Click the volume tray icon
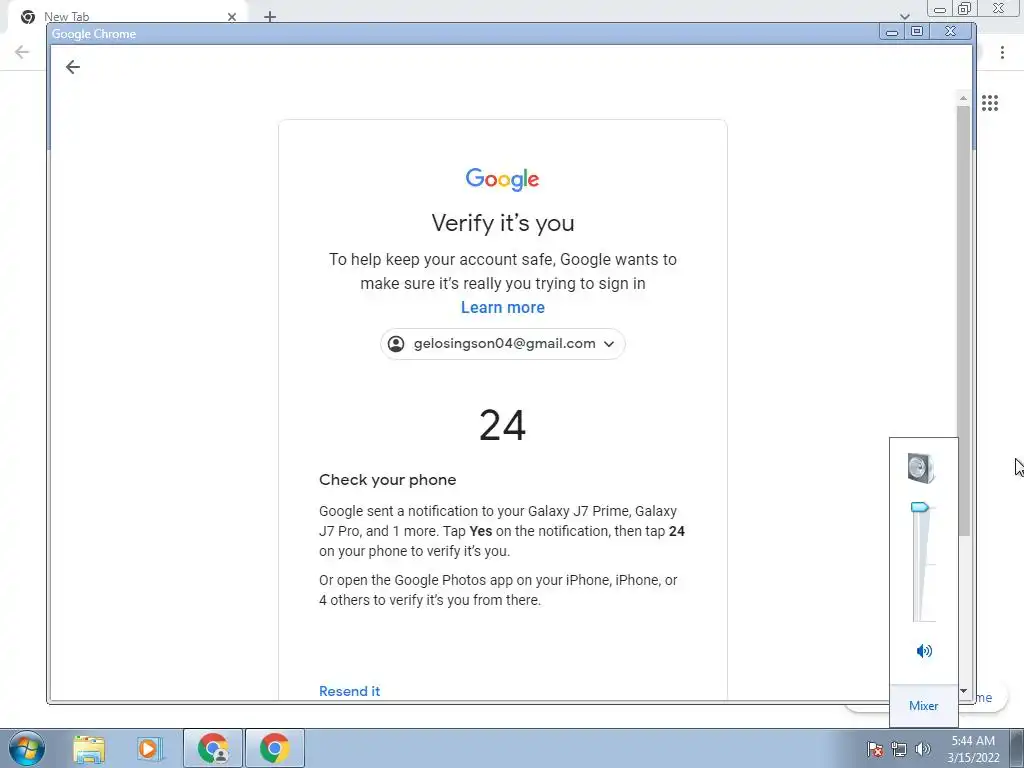Screen dimensions: 1024x768 pos(923,749)
